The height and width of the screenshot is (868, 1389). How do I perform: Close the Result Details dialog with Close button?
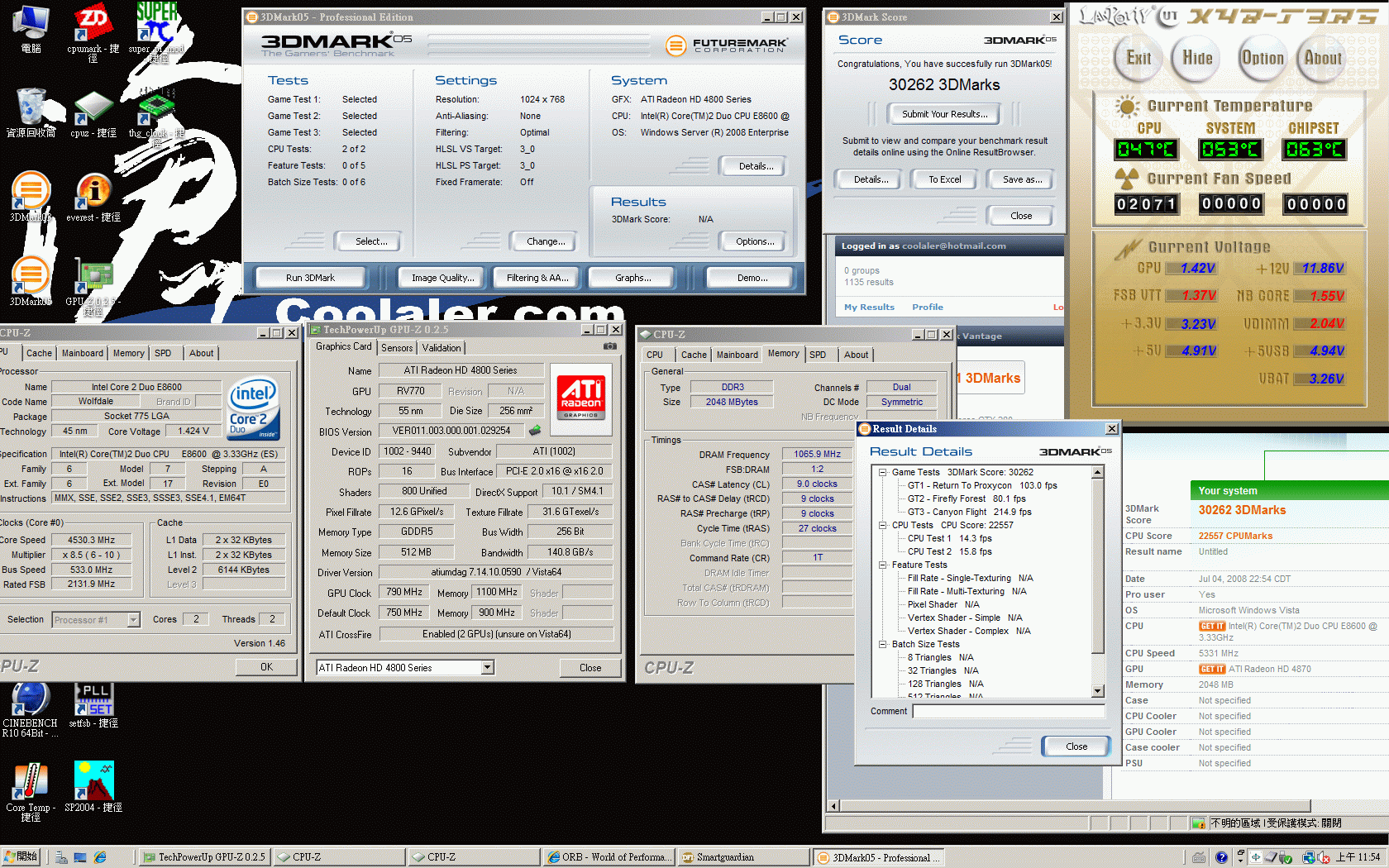pyautogui.click(x=1076, y=746)
